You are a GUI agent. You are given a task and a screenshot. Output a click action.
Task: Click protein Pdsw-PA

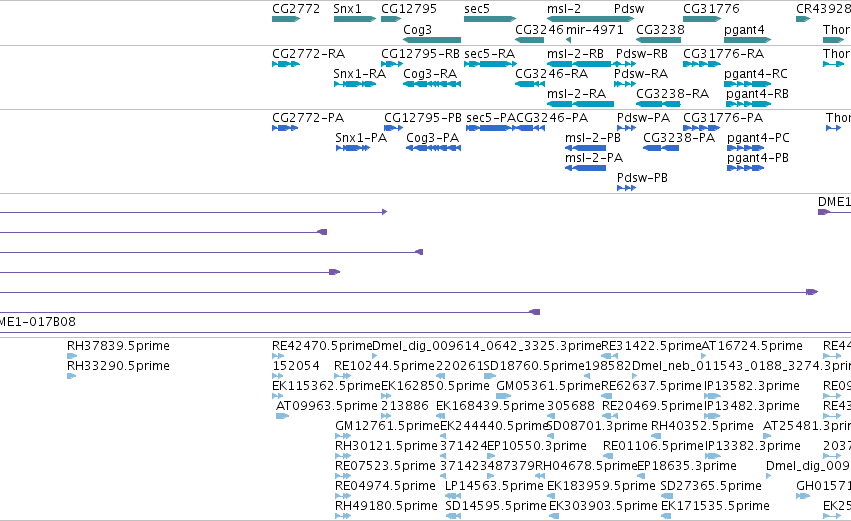click(626, 128)
